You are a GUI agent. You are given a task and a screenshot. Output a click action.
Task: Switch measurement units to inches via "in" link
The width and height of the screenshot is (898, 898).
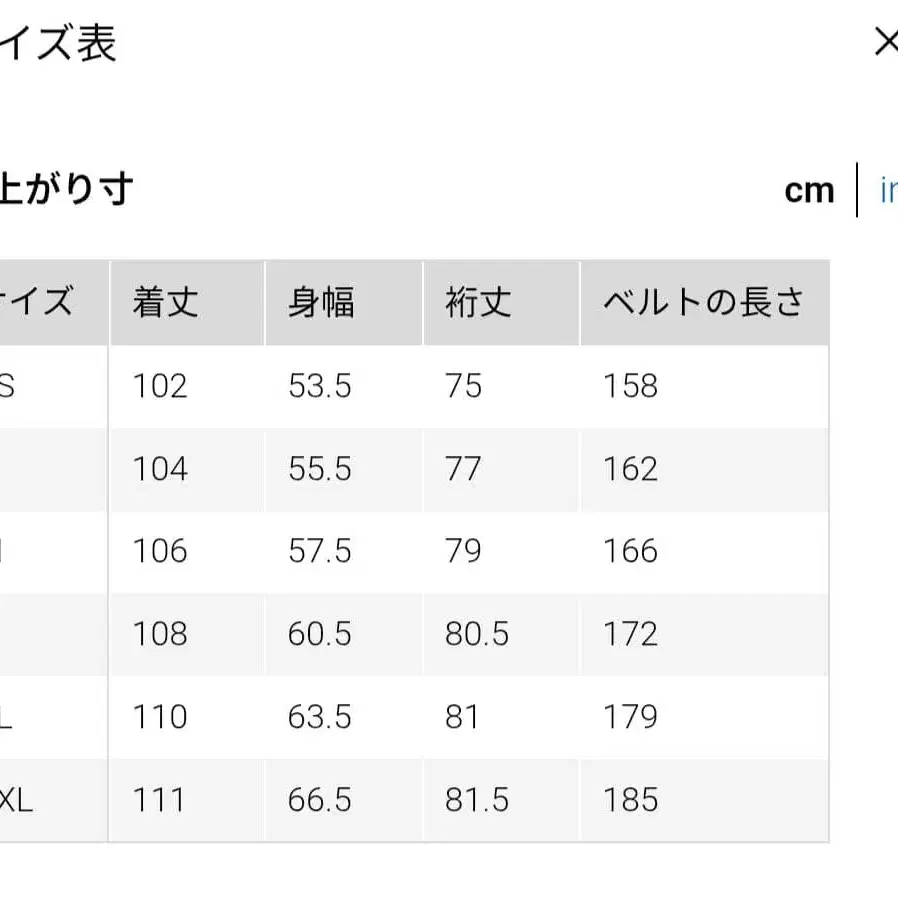(890, 187)
